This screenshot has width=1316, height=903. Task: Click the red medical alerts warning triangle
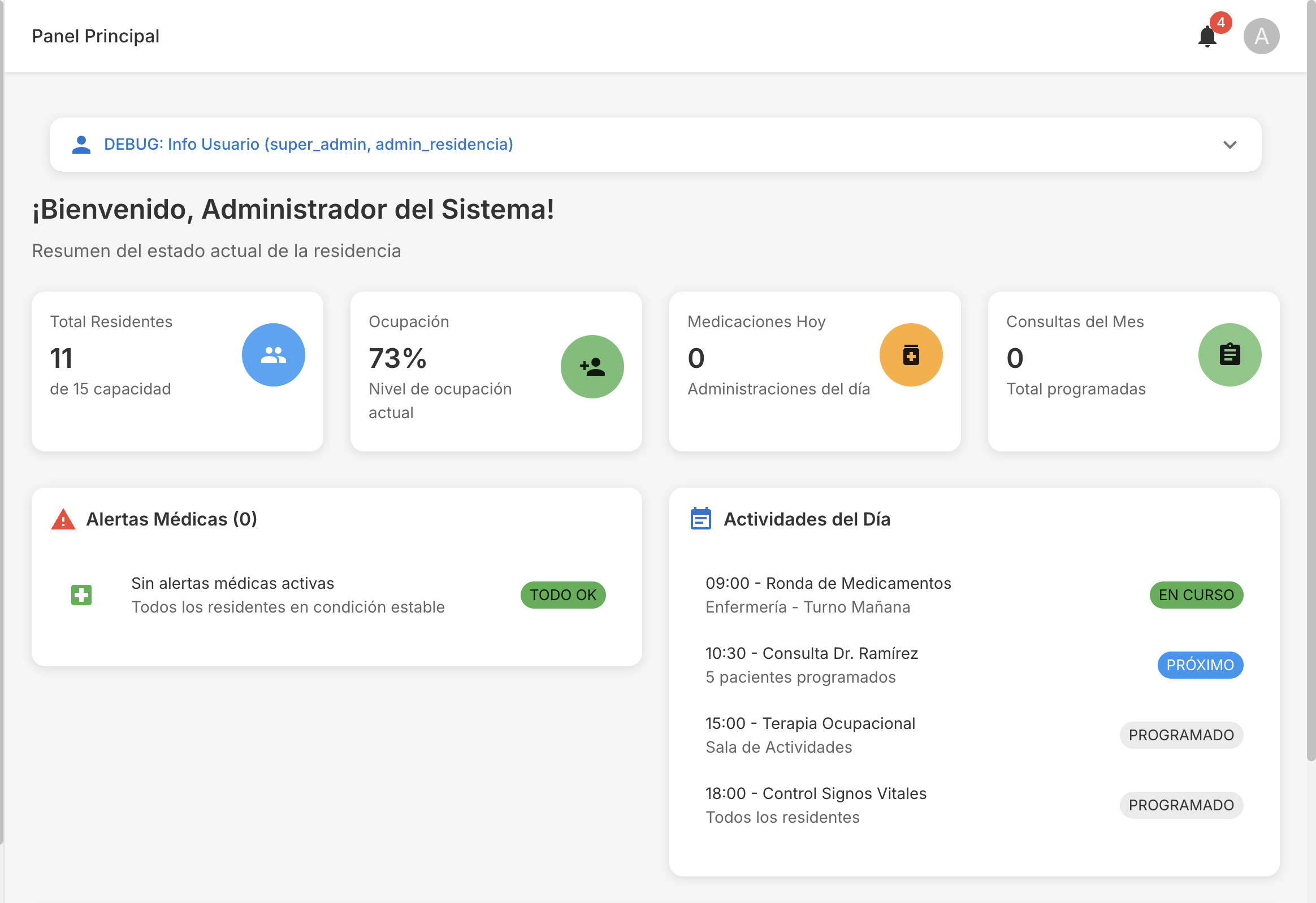tap(63, 519)
